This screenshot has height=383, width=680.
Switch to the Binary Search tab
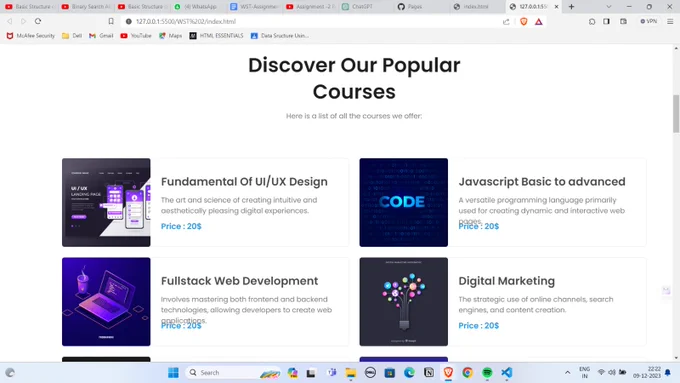86,7
